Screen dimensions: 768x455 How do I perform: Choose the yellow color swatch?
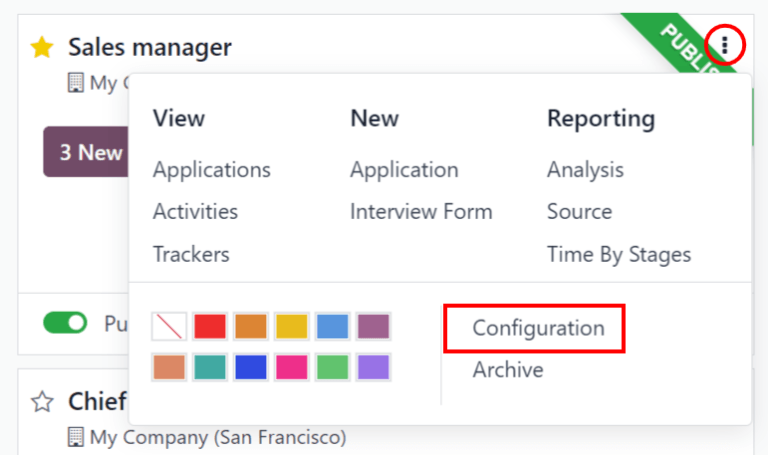click(x=291, y=326)
